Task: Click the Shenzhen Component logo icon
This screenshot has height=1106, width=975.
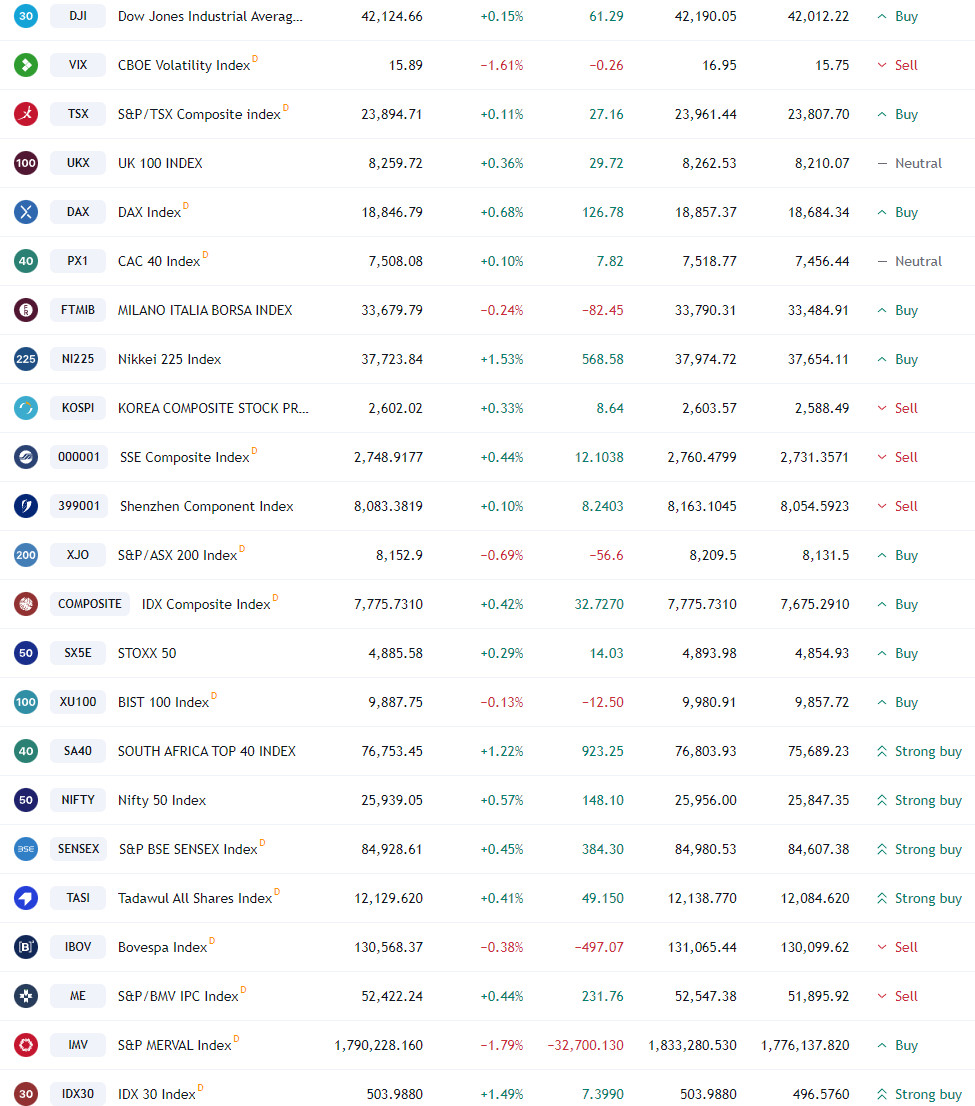Action: pyautogui.click(x=25, y=506)
